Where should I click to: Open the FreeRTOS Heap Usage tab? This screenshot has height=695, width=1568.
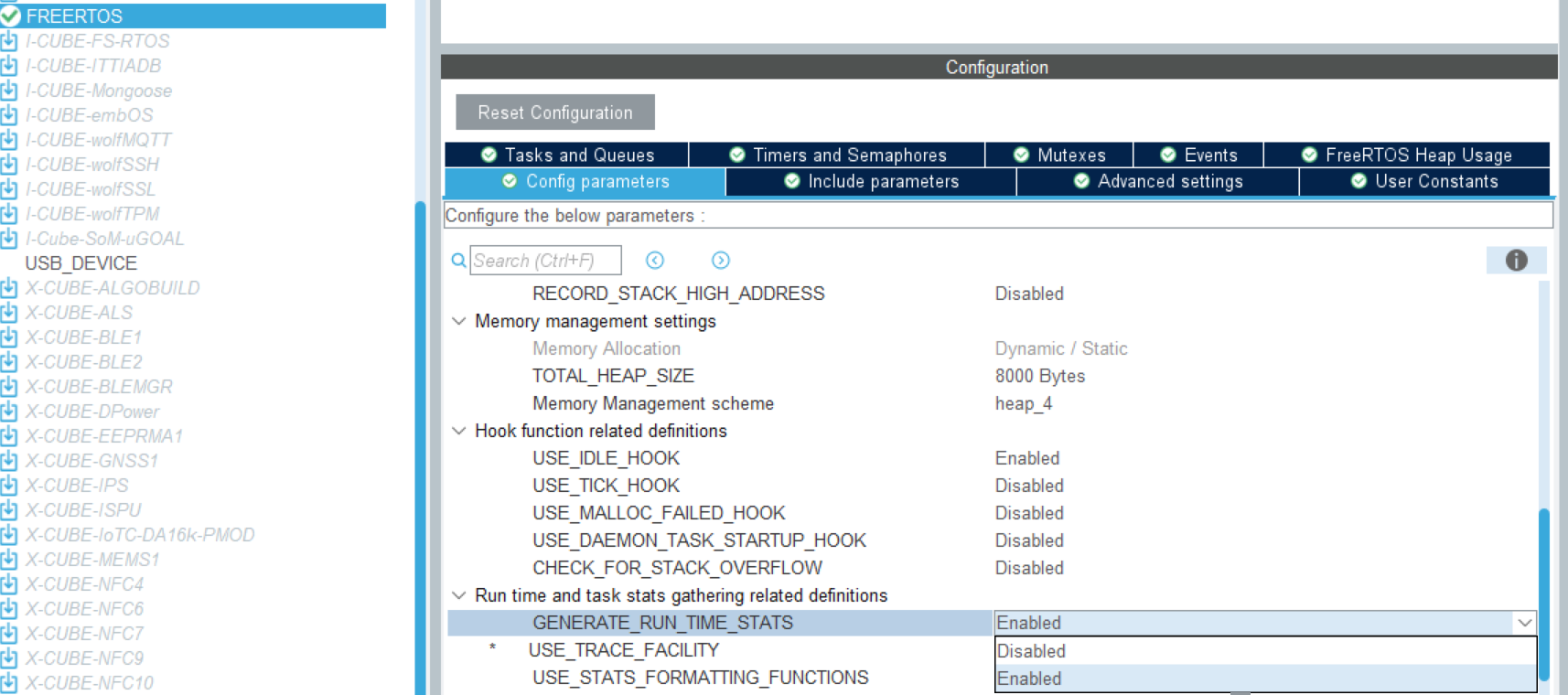1407,155
